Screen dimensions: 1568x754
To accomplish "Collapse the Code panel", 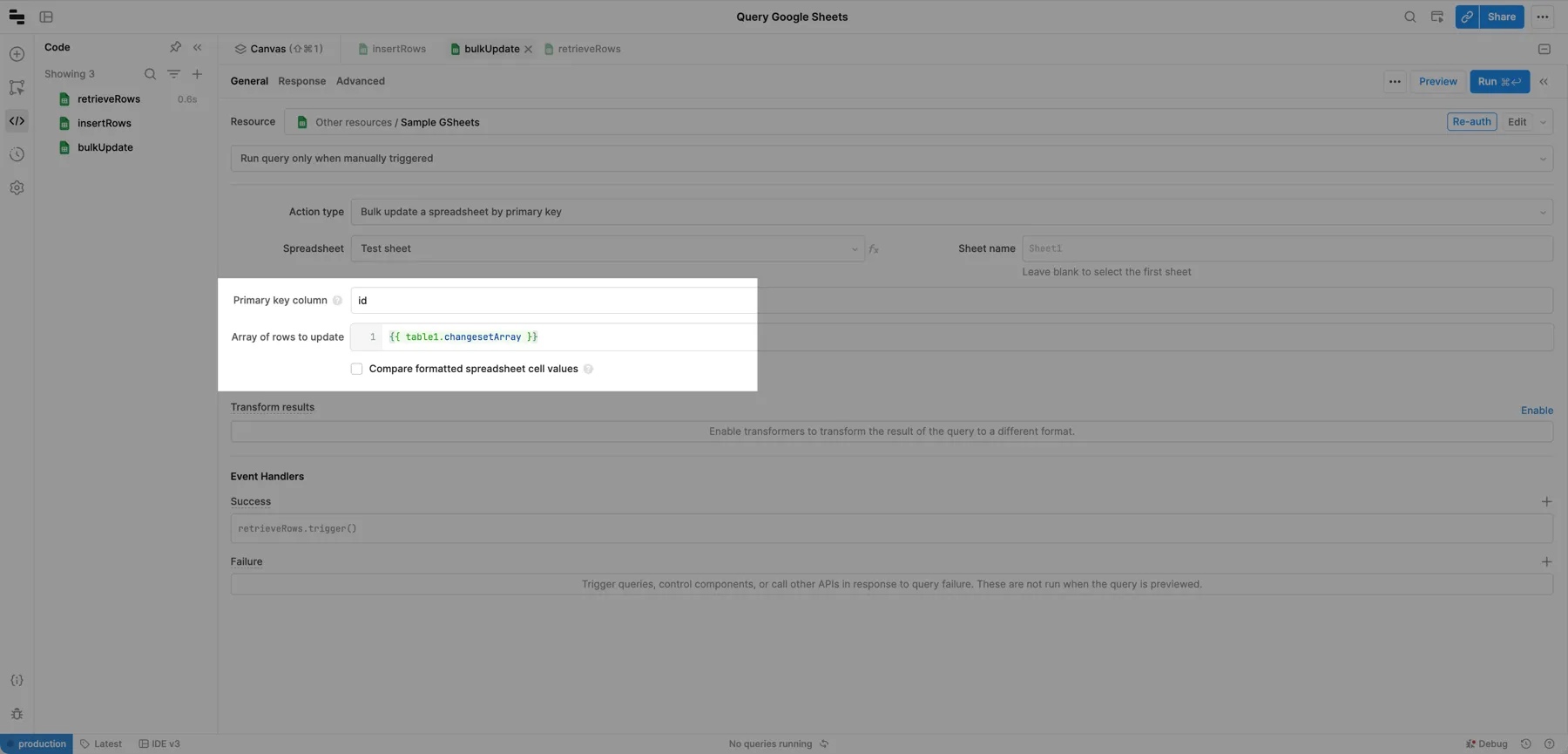I will [198, 47].
